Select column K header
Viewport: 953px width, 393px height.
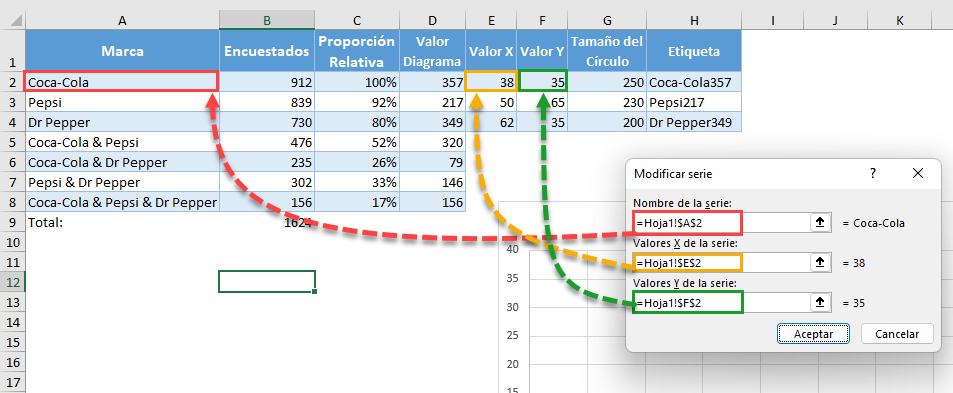[x=900, y=21]
